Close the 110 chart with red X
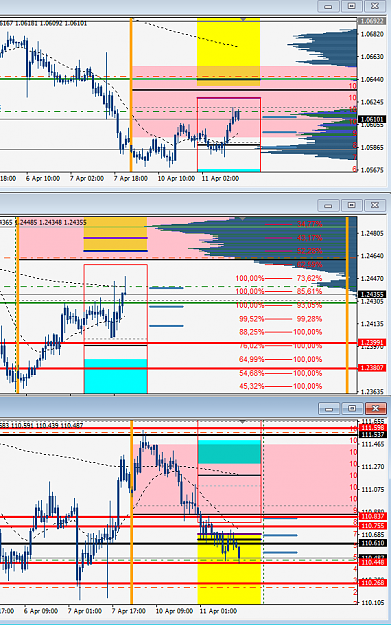 coord(375,409)
